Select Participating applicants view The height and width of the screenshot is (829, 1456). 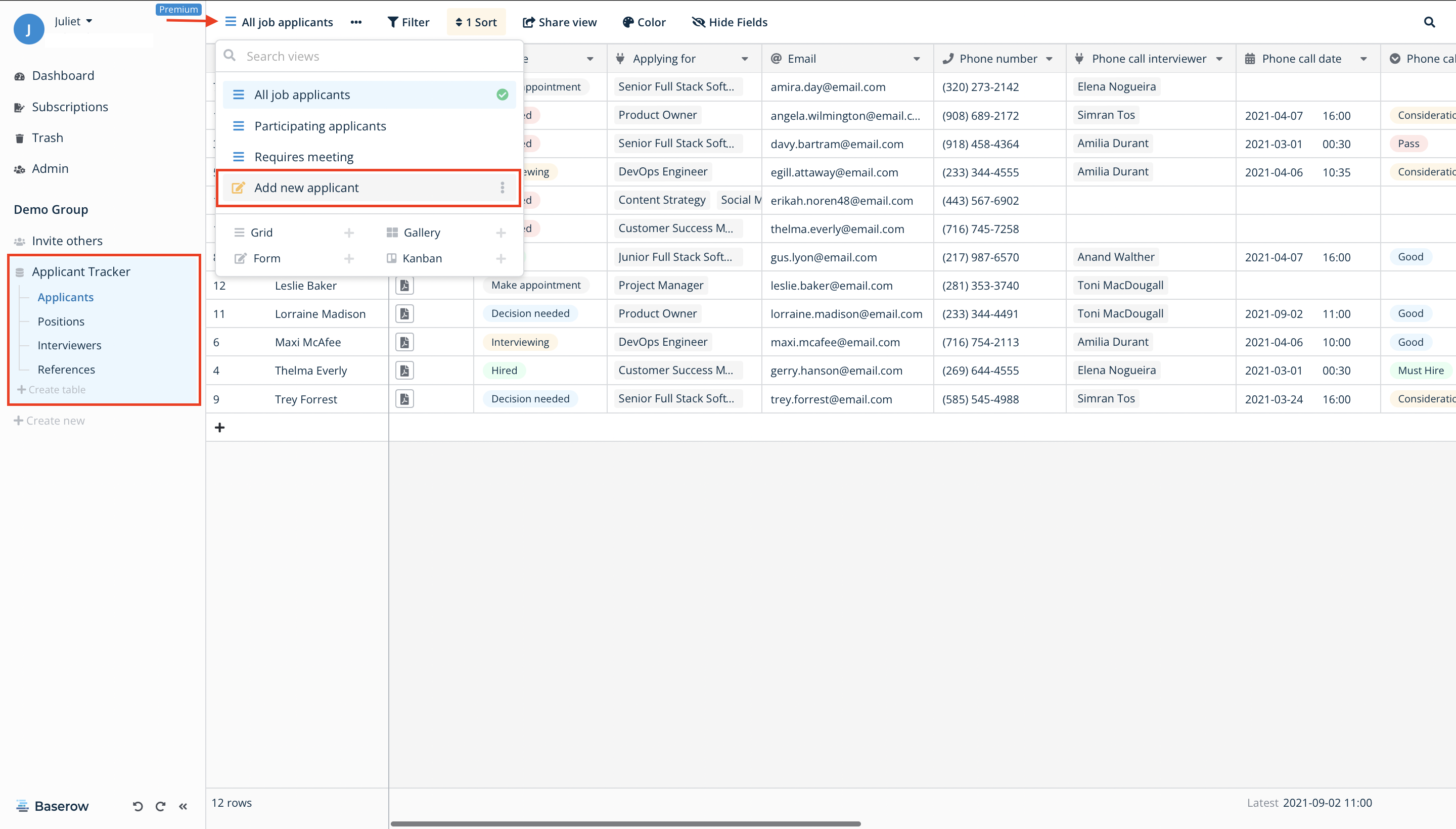click(320, 126)
